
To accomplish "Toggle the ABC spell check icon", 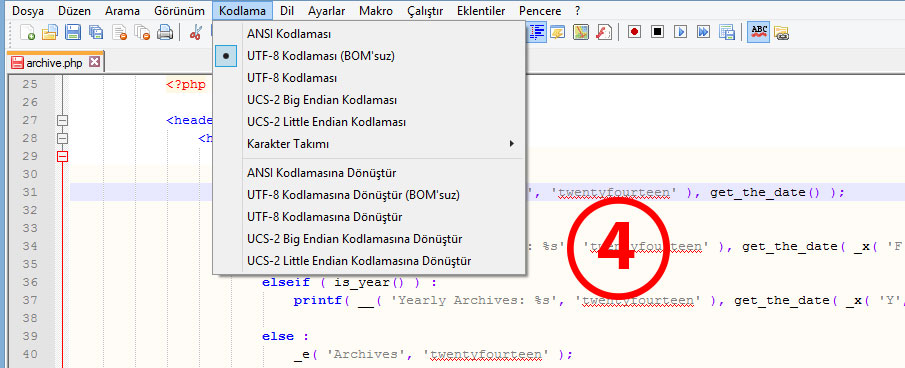I will coord(759,32).
